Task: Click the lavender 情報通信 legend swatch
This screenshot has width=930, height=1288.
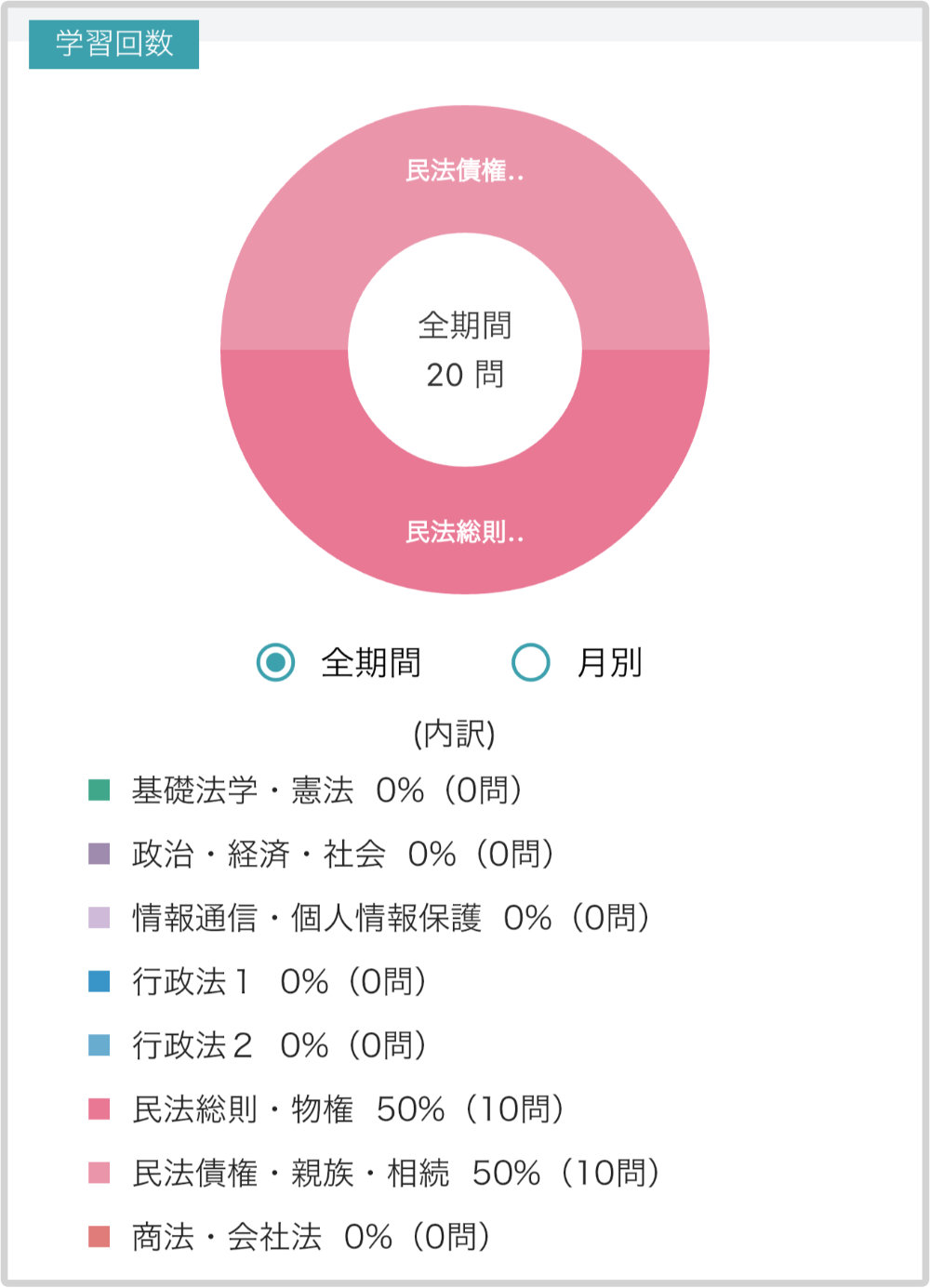Action: point(100,918)
